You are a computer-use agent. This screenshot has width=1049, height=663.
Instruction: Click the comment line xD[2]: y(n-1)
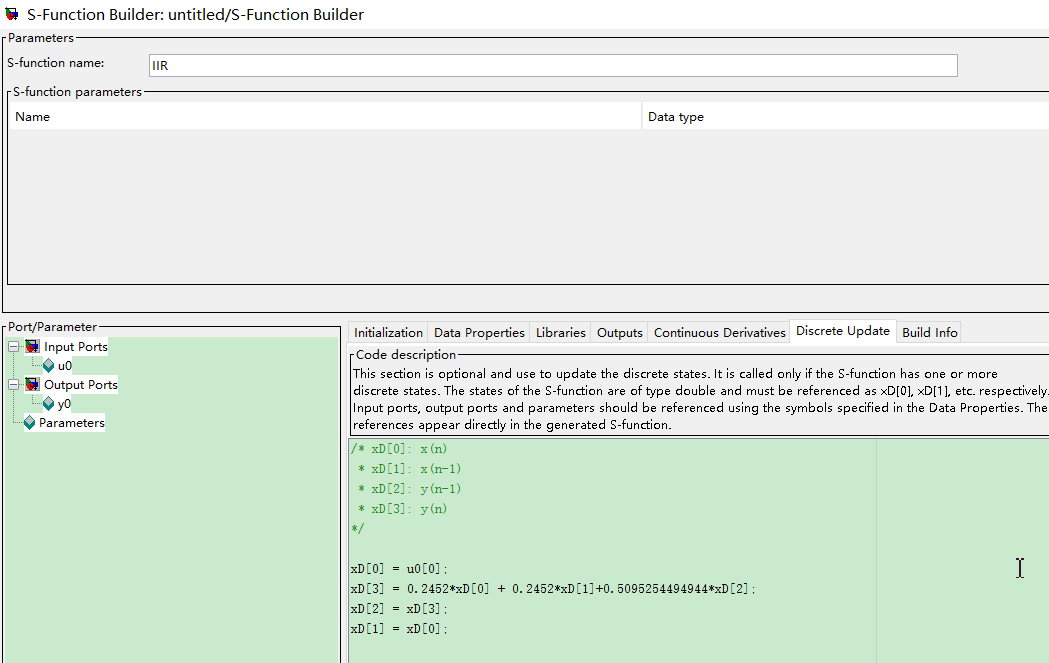coord(409,489)
